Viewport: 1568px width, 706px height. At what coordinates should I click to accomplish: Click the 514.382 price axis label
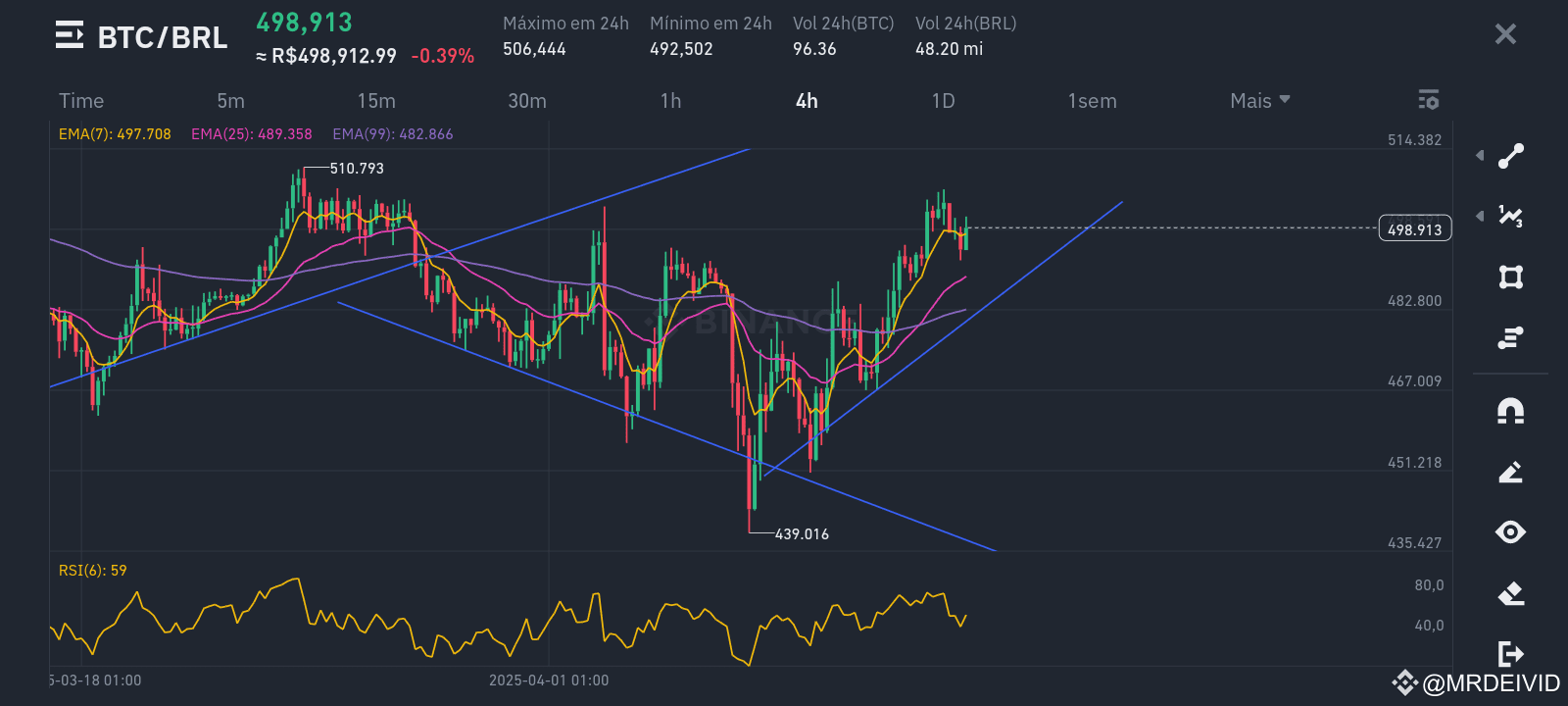pyautogui.click(x=1414, y=140)
